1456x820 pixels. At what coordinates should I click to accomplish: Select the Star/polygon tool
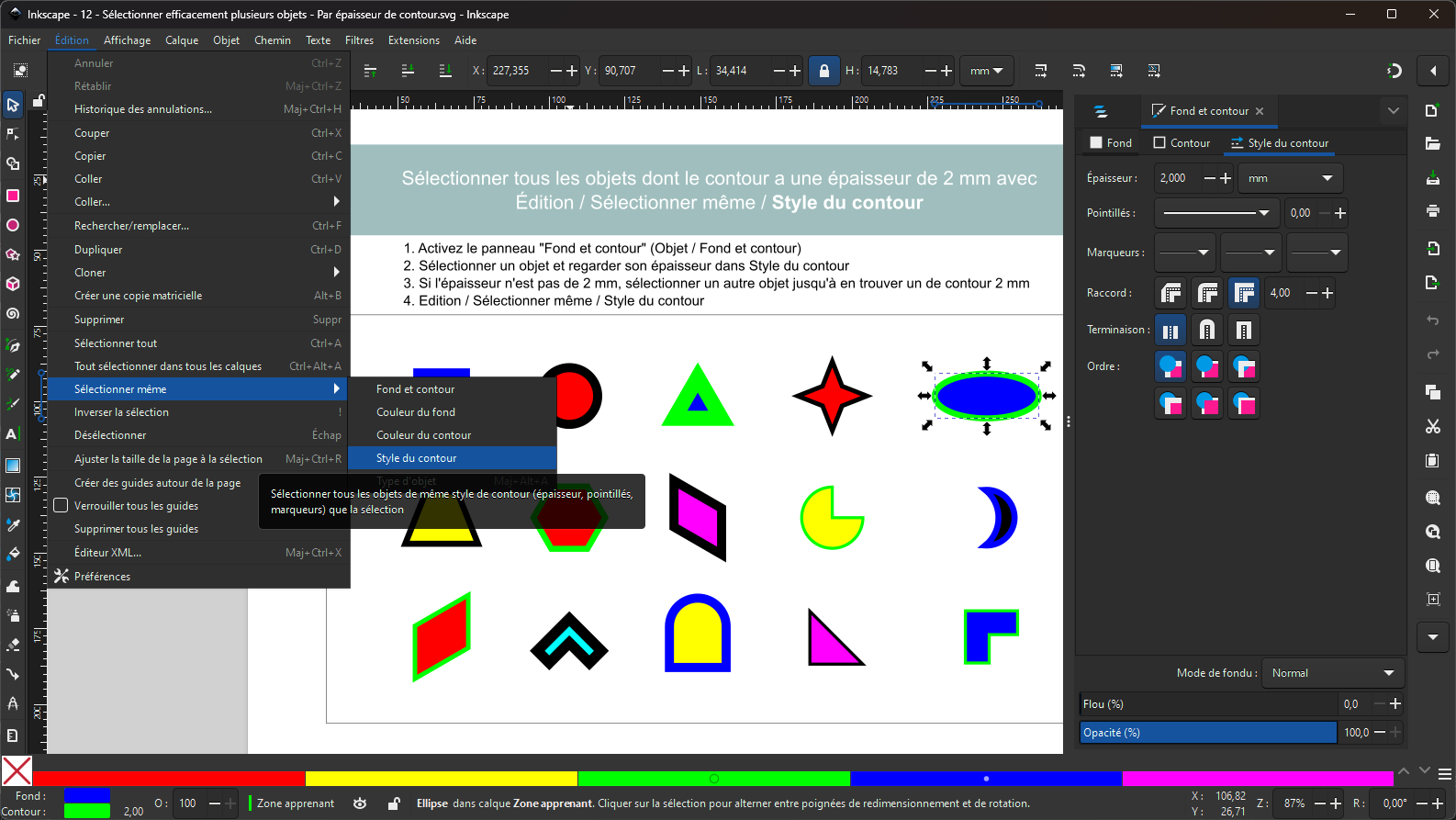click(x=13, y=254)
